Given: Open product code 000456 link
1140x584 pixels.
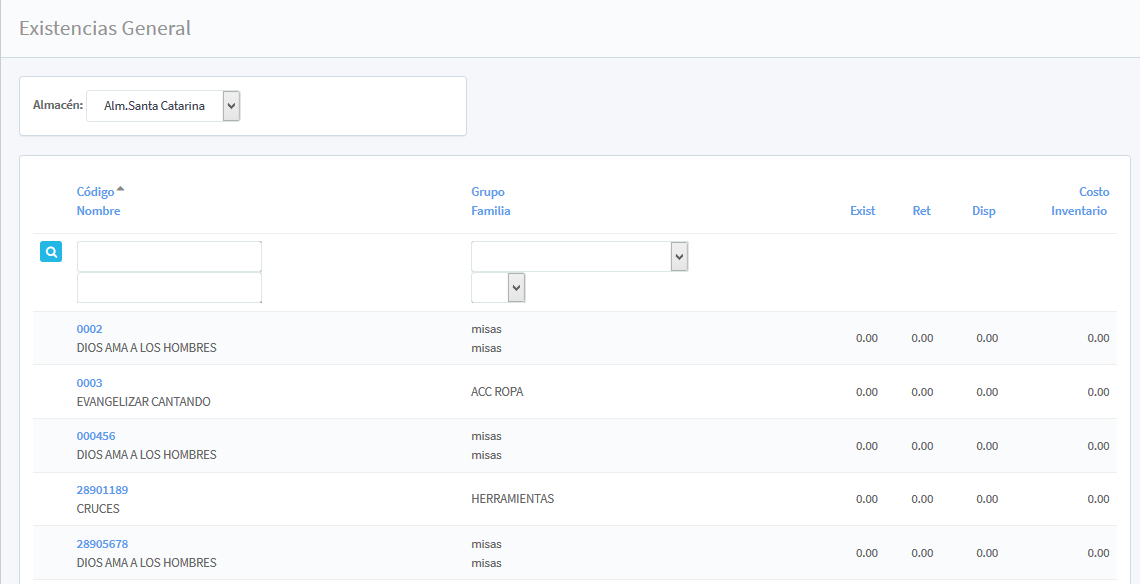Looking at the screenshot, I should pyautogui.click(x=96, y=436).
